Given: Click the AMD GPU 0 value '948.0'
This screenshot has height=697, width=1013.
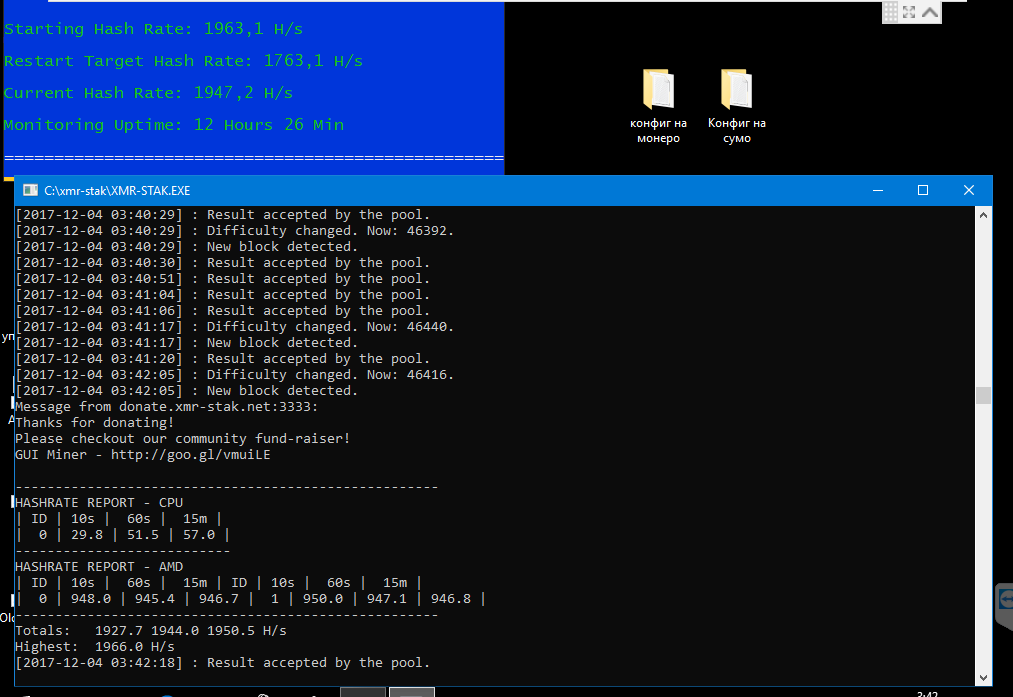Looking at the screenshot, I should [x=91, y=599].
